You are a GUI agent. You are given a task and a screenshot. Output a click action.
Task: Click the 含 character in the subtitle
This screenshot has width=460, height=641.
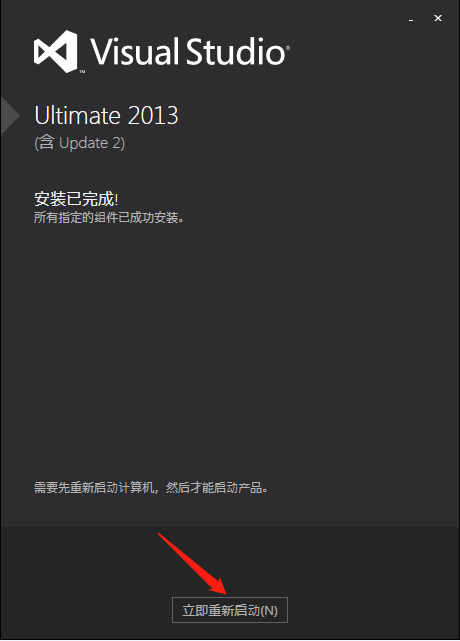[x=47, y=143]
